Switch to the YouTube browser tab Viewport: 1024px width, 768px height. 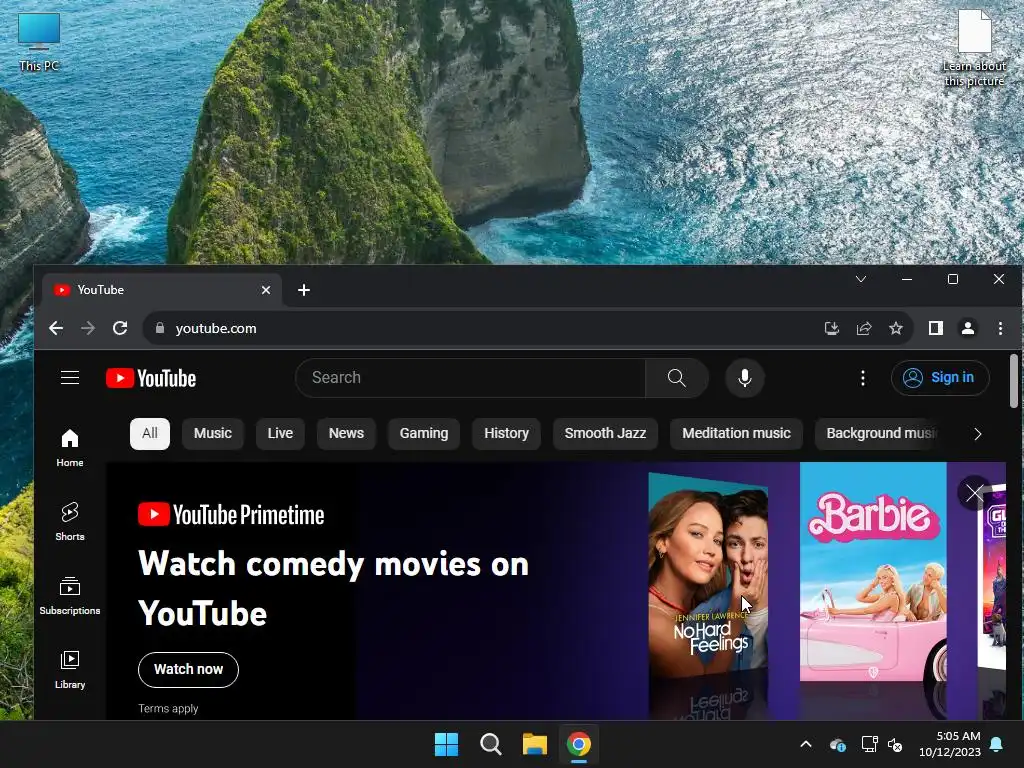[162, 290]
